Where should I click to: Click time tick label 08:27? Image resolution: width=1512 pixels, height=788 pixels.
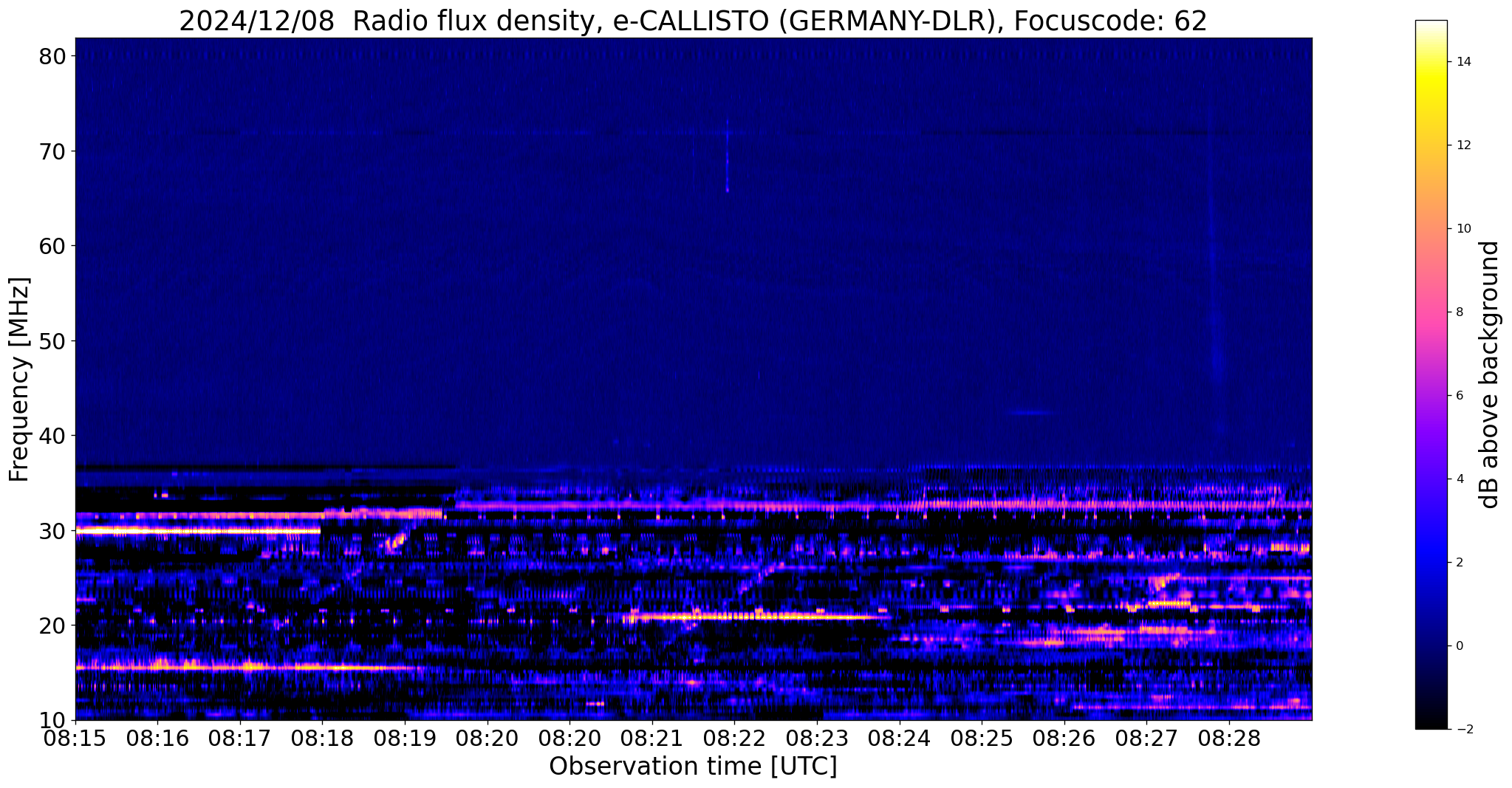pos(1146,739)
